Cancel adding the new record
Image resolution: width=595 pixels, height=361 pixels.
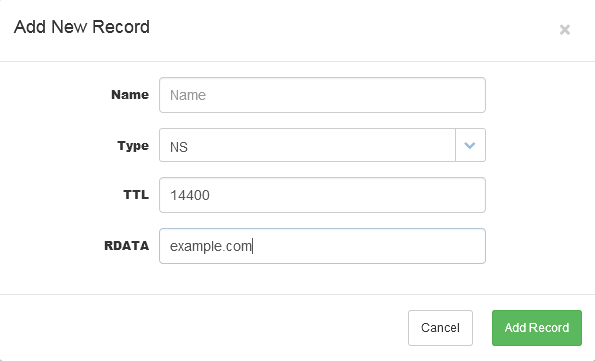coord(440,328)
